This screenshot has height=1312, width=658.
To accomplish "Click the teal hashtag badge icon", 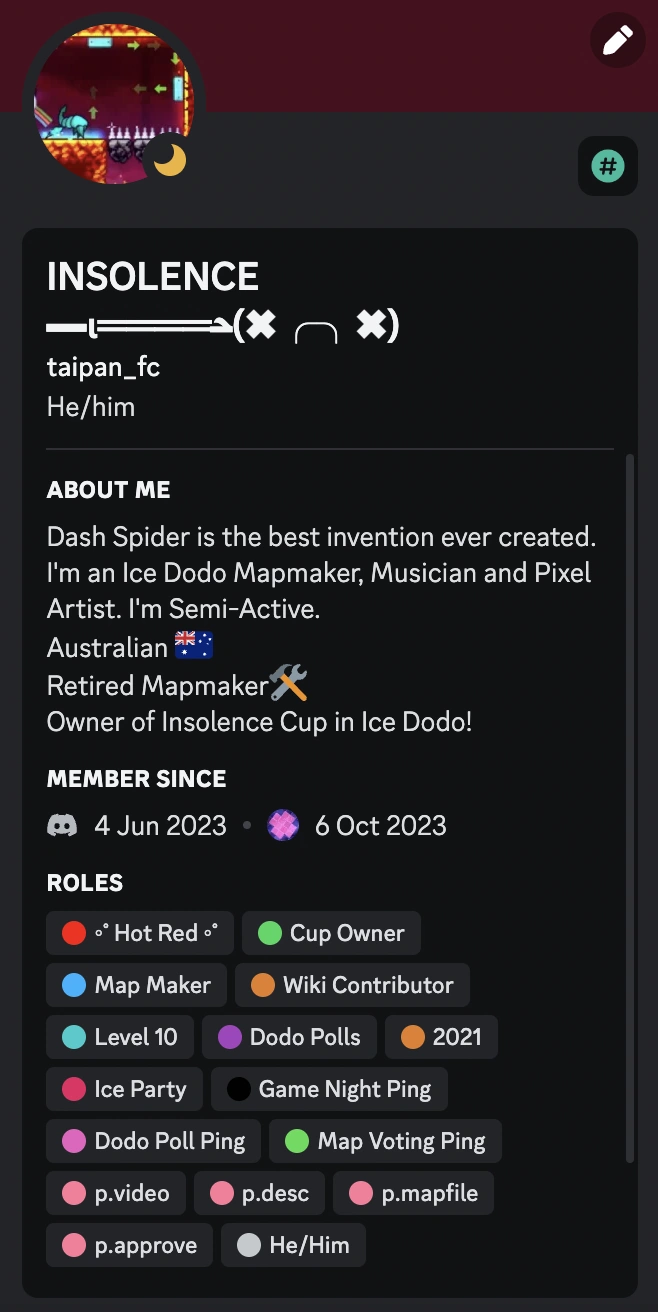I will click(608, 166).
